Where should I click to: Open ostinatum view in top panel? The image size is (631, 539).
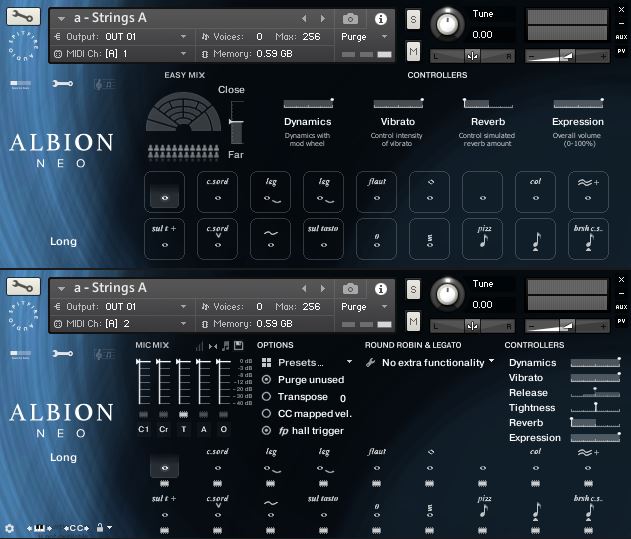(x=103, y=84)
